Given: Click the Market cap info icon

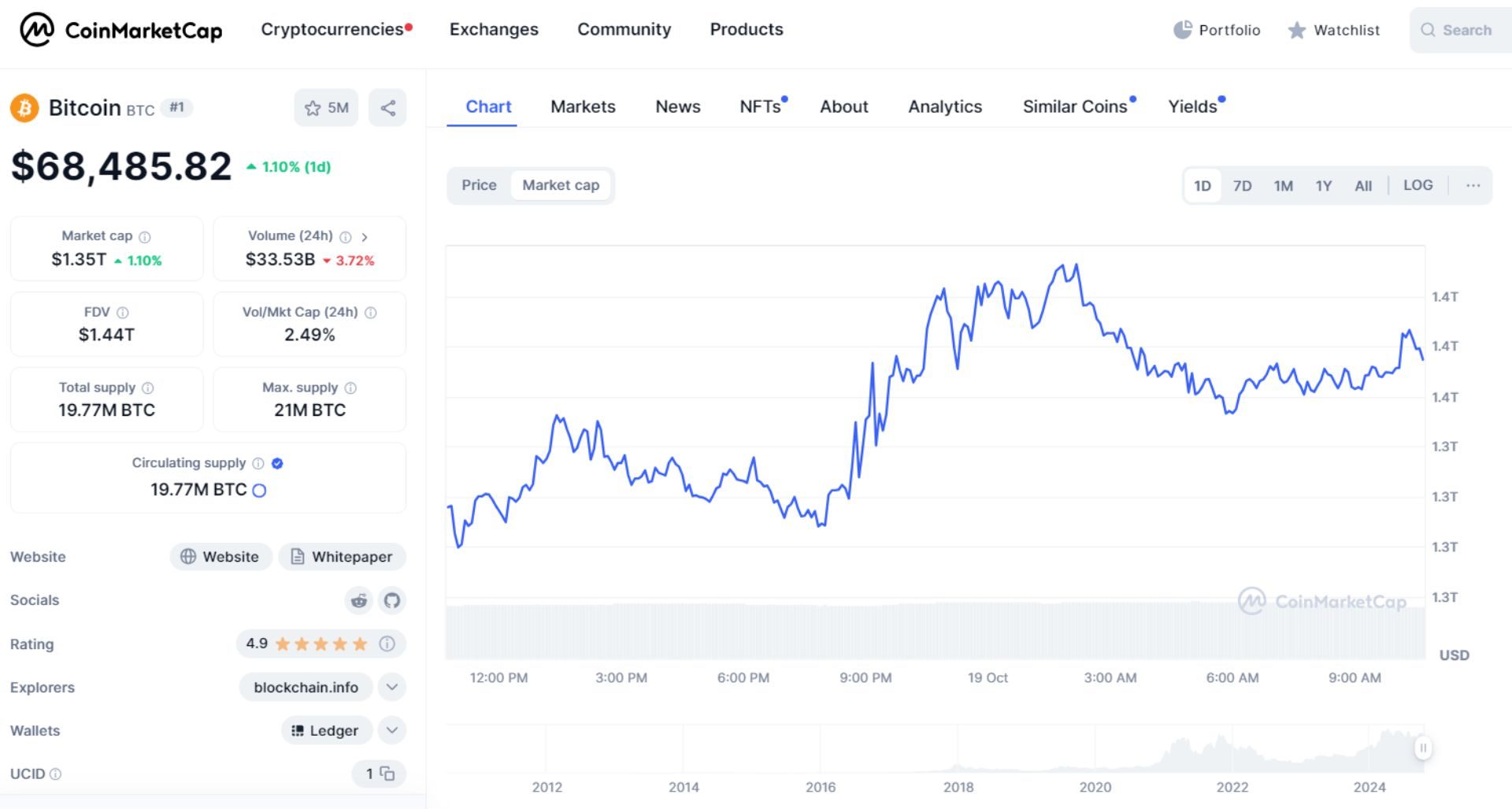Looking at the screenshot, I should [145, 236].
